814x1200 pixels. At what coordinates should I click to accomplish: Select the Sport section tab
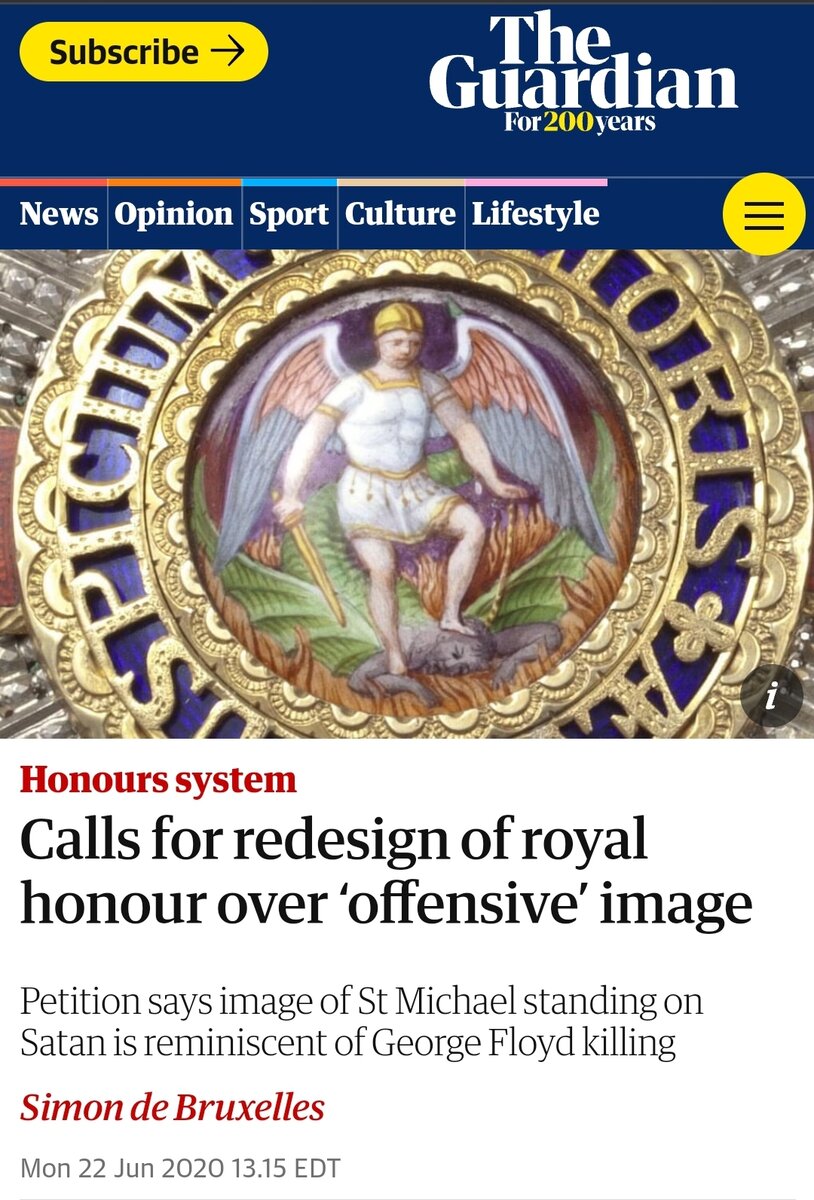289,214
